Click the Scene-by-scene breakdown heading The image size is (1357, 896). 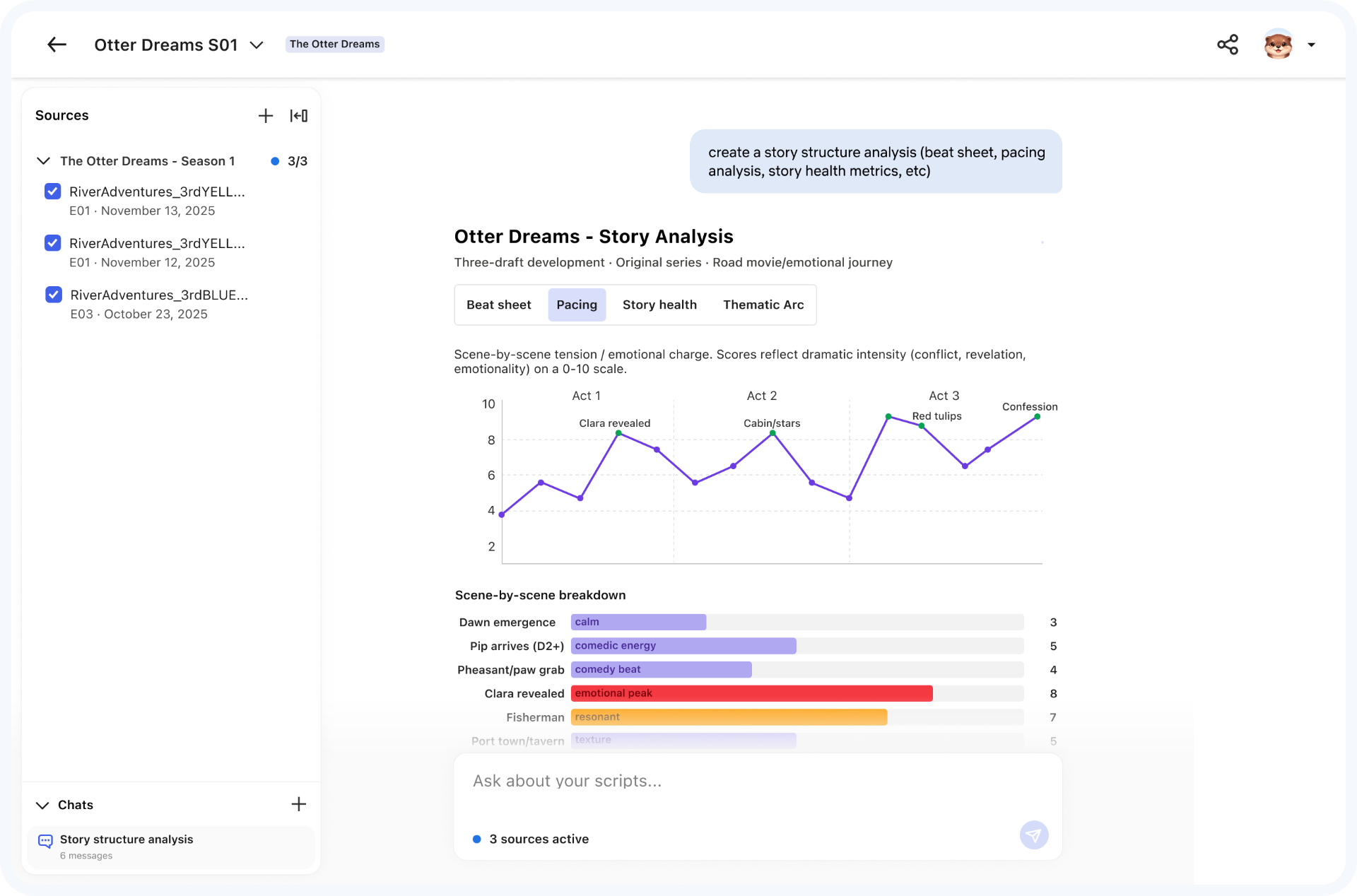coord(541,595)
